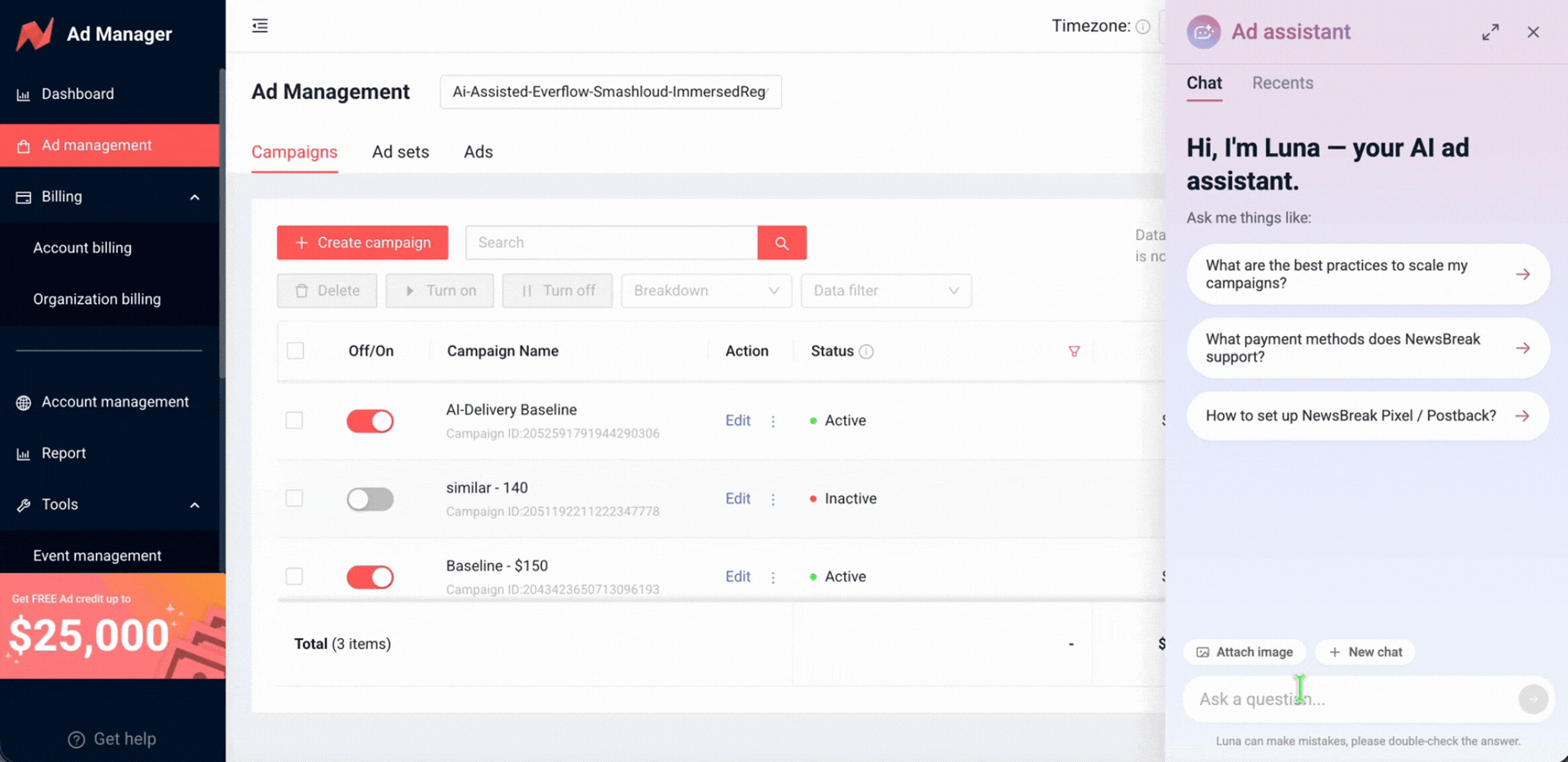Click the similar - 140 campaign name
The width and height of the screenshot is (1568, 762).
pyautogui.click(x=487, y=488)
